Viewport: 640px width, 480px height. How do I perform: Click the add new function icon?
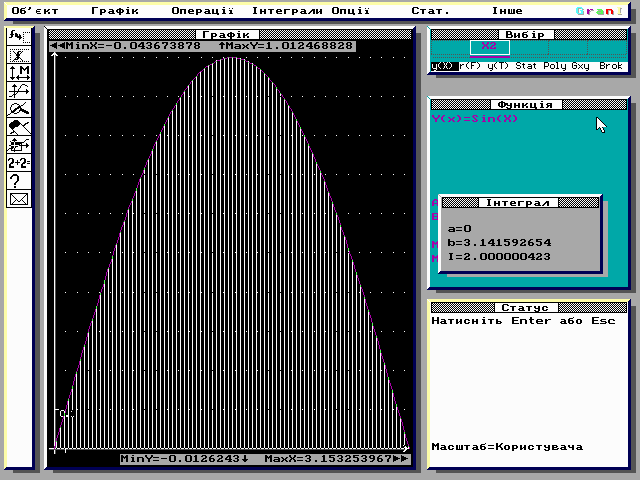pos(19,37)
